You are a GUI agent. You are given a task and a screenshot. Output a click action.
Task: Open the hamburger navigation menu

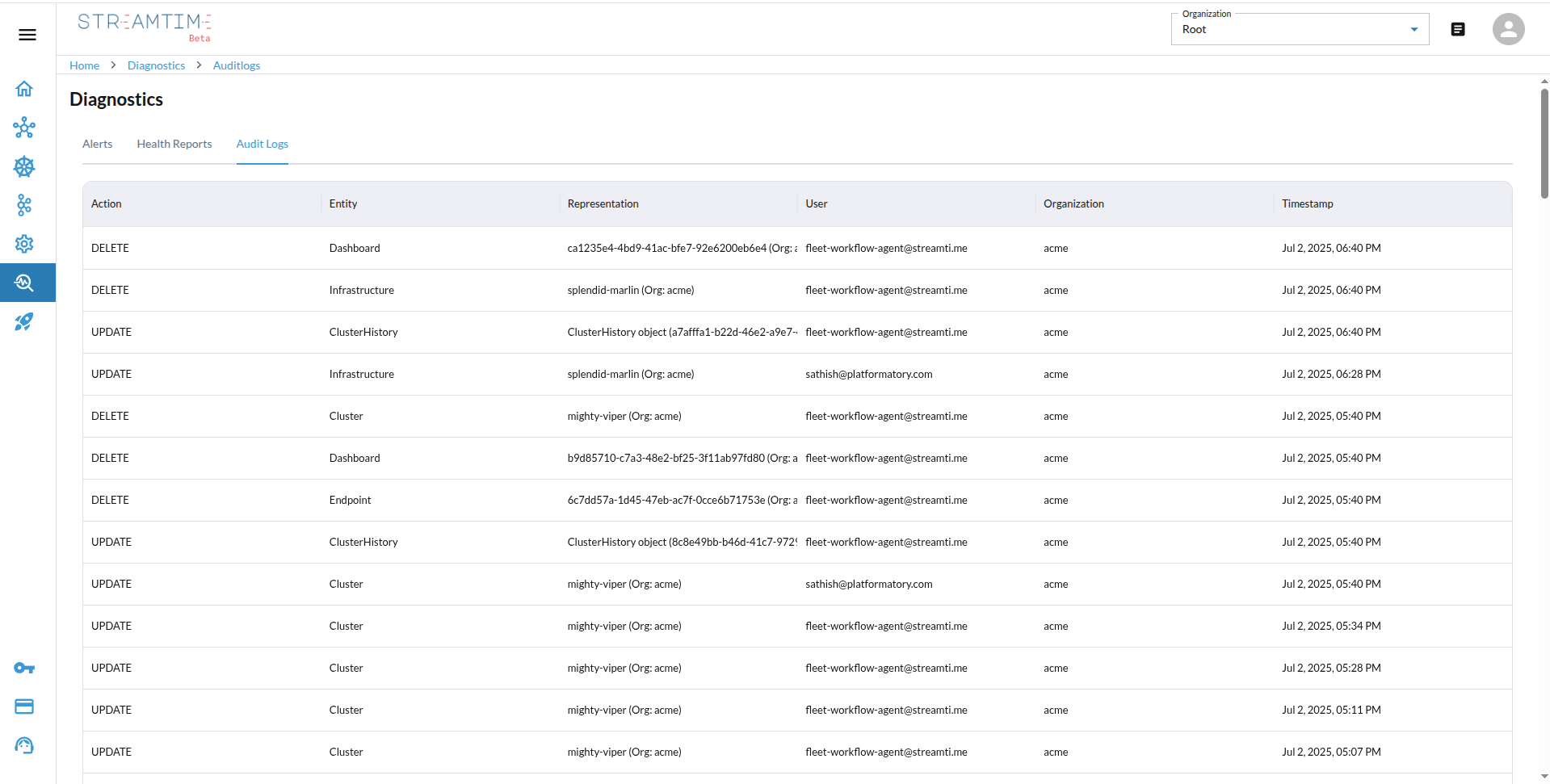27,35
